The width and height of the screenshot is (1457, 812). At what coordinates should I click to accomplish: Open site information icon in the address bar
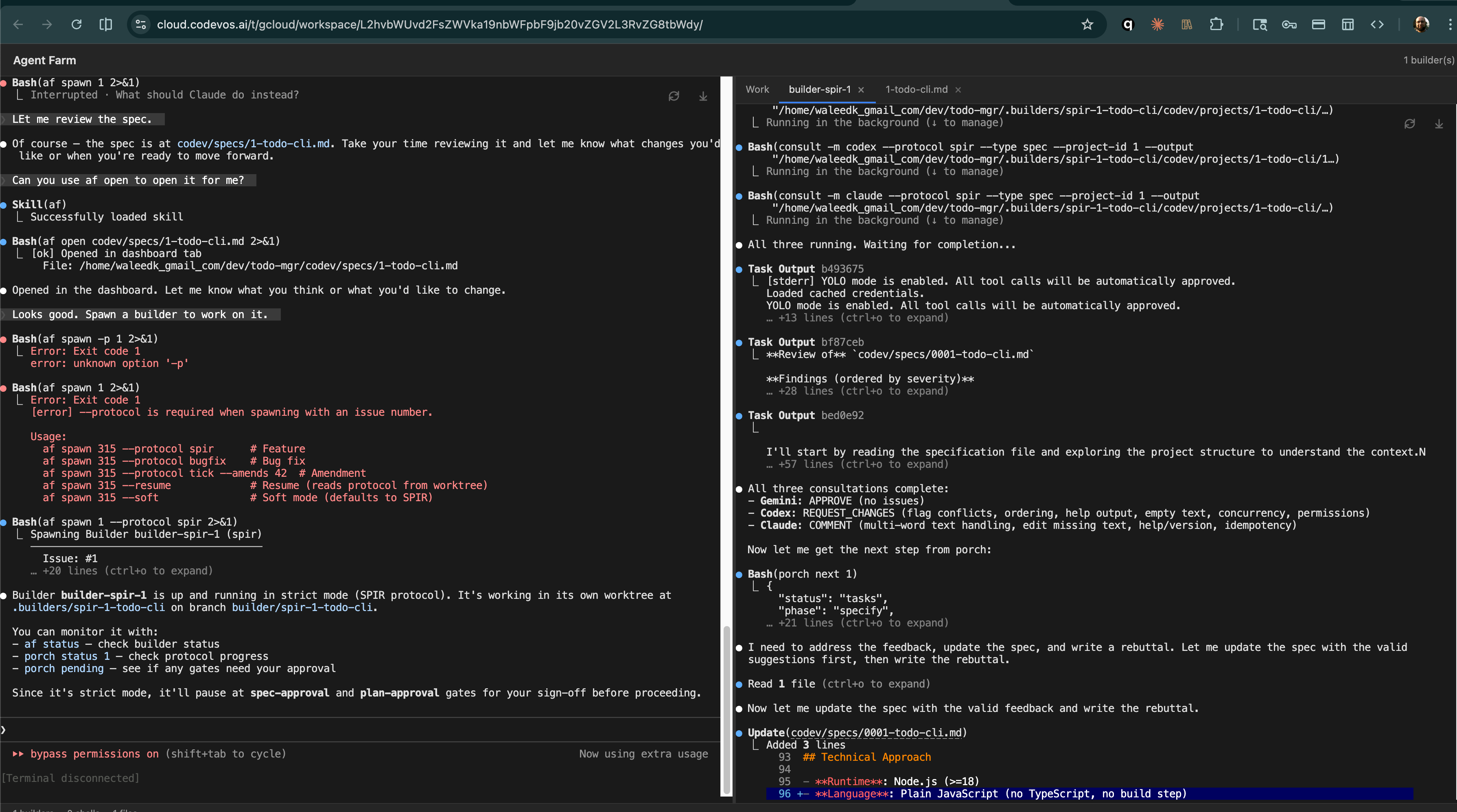140,24
